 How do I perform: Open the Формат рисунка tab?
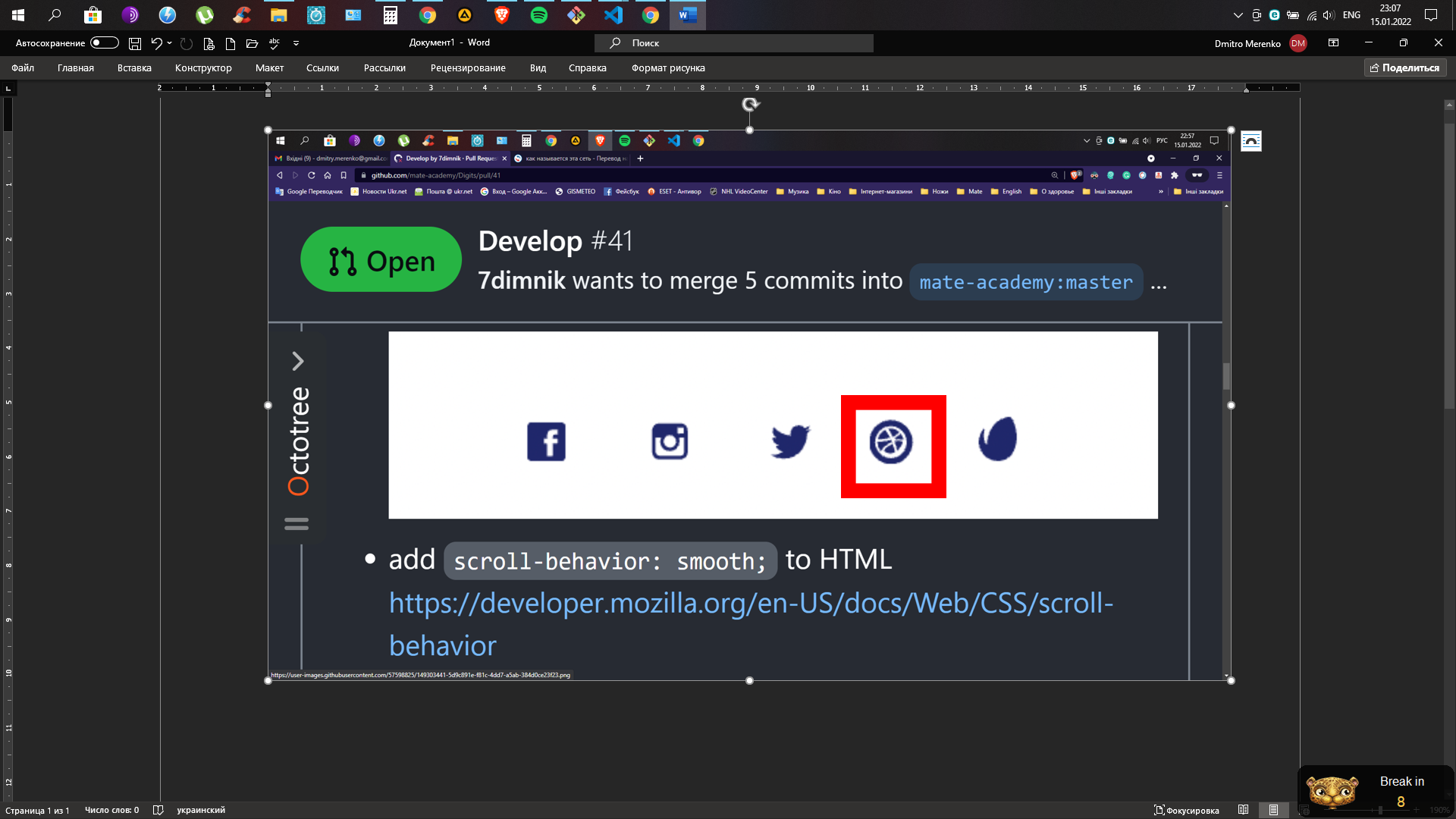click(x=667, y=67)
